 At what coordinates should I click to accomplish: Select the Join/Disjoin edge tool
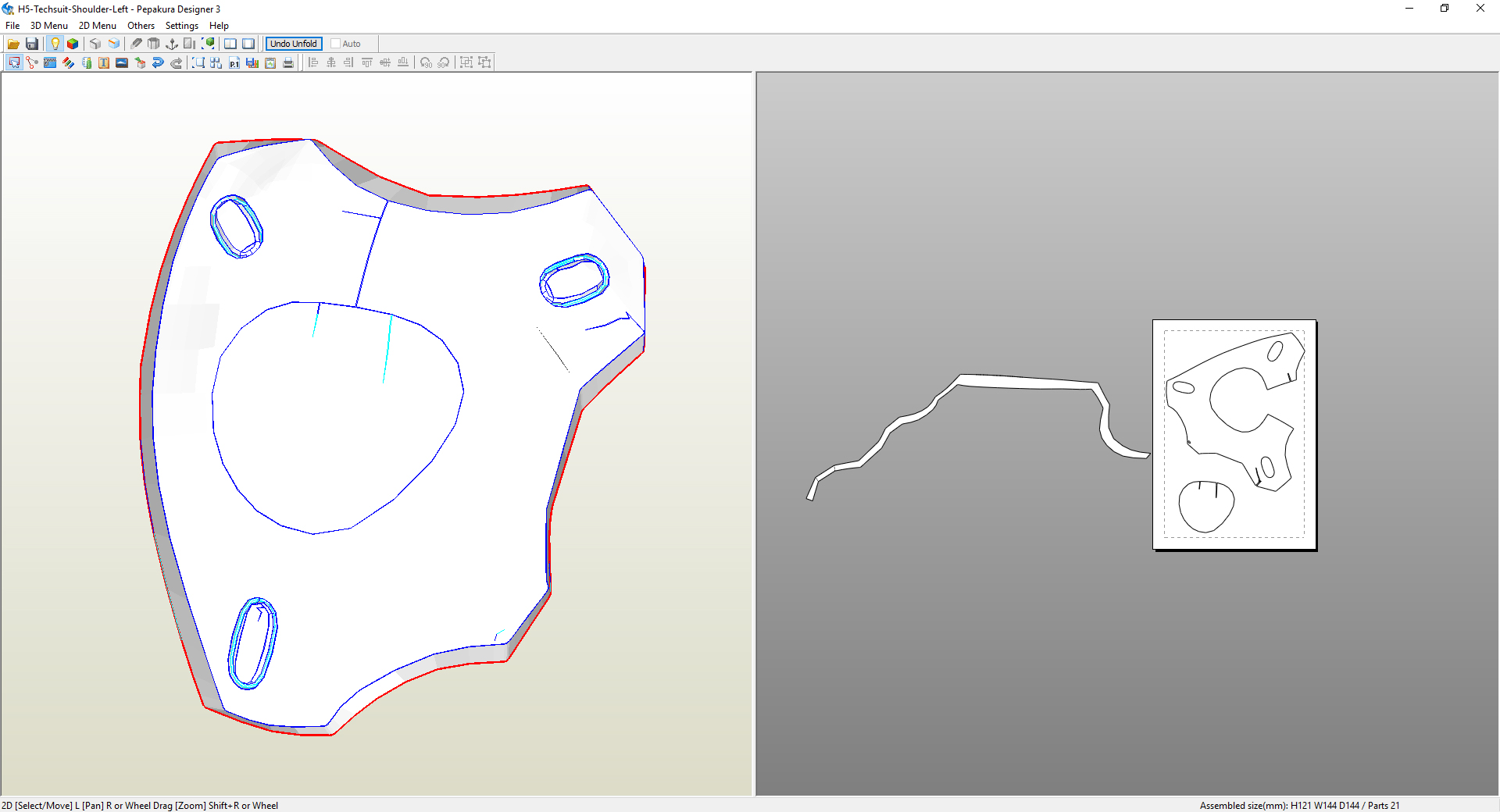32,62
